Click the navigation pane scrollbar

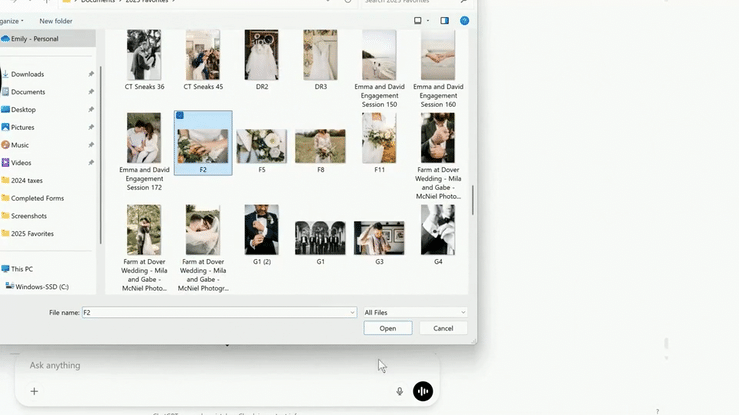click(100, 155)
